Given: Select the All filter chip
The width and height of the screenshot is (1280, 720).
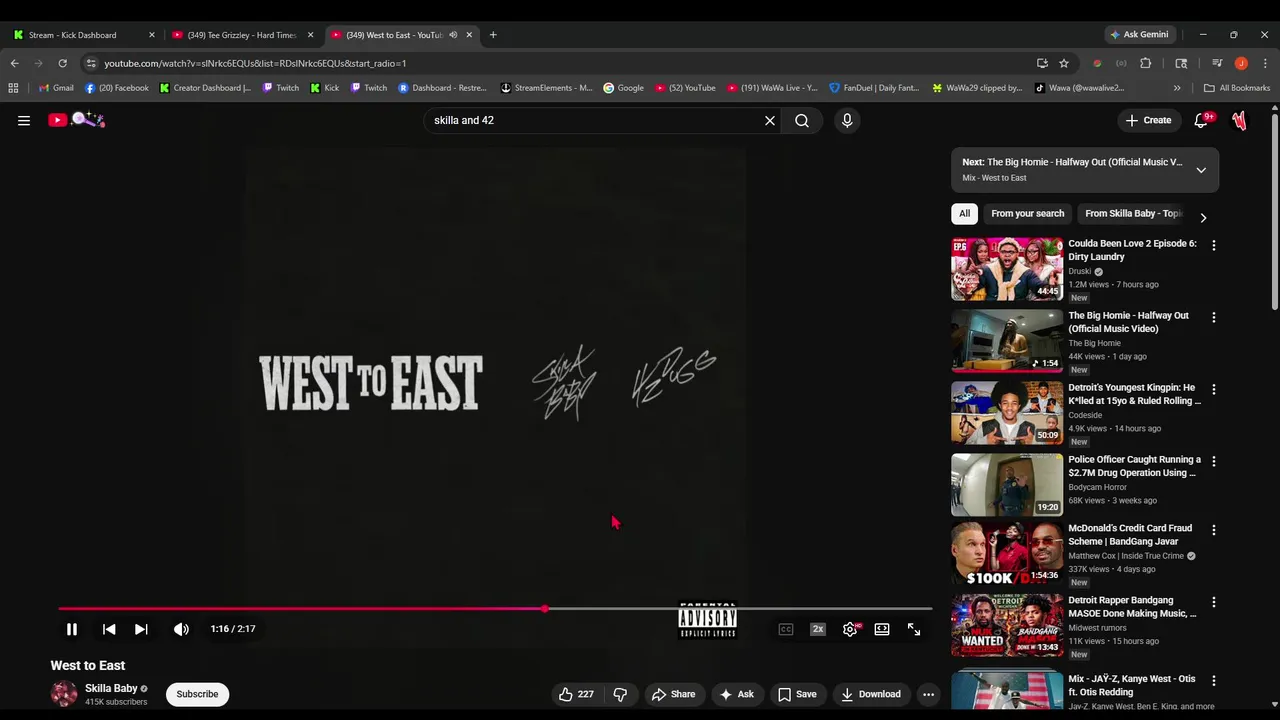Looking at the screenshot, I should coord(964,213).
